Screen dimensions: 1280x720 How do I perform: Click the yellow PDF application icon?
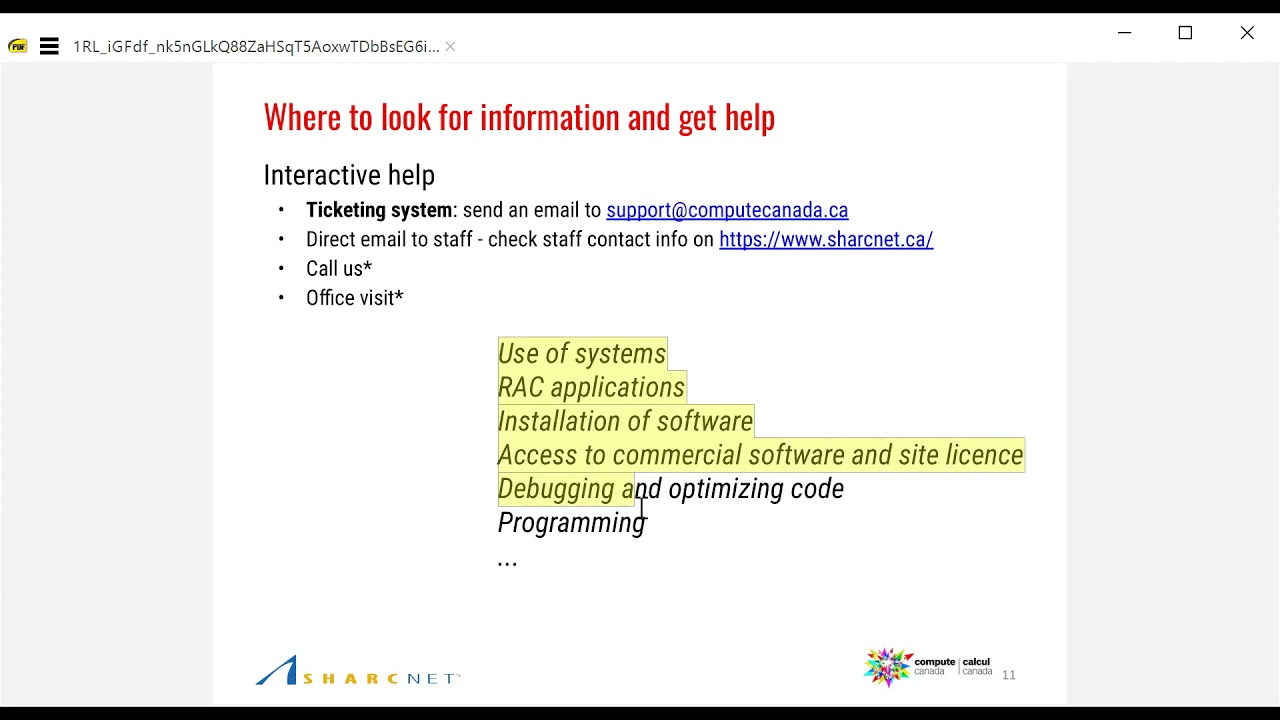click(17, 46)
